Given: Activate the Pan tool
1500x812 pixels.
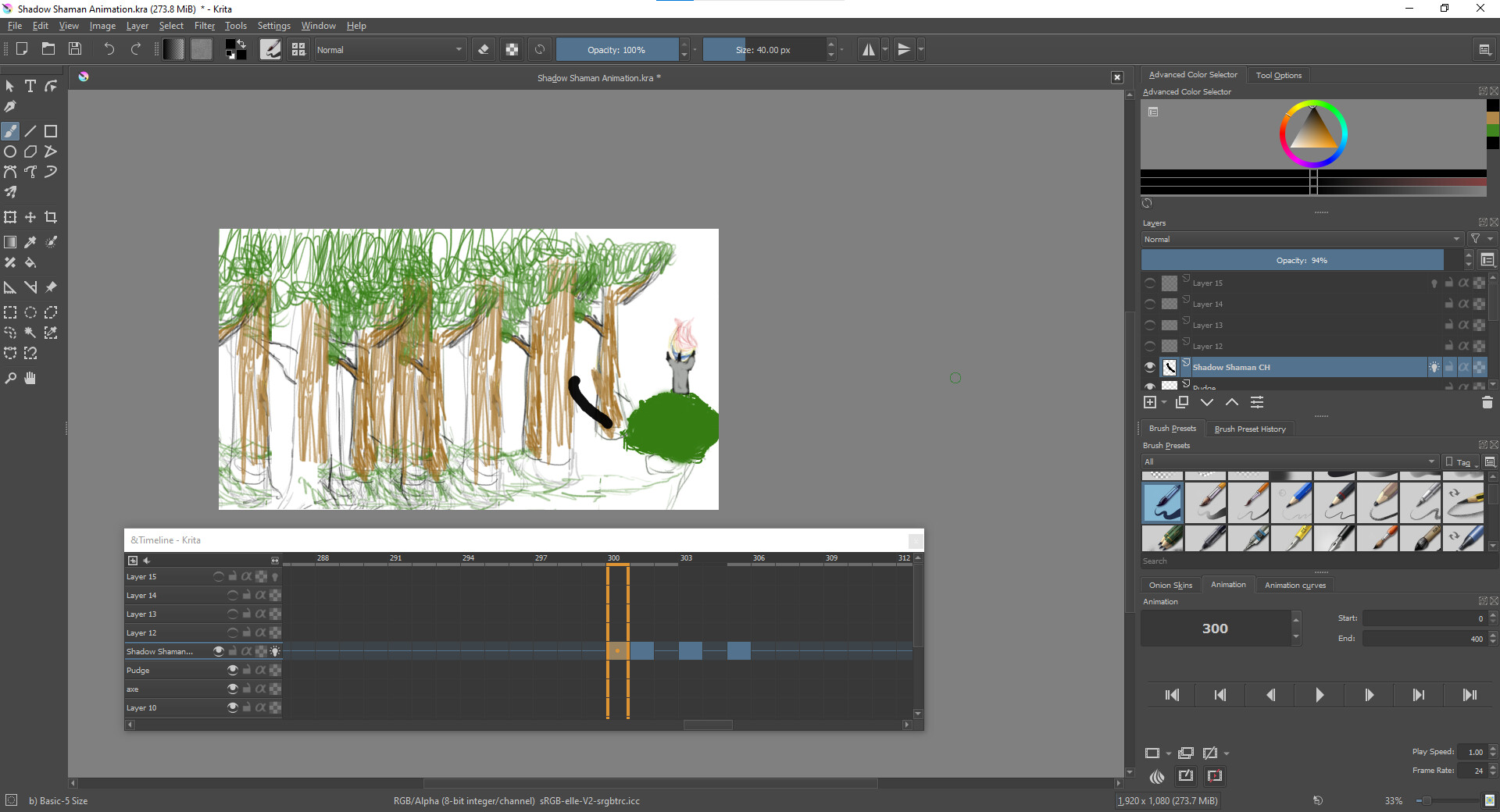Looking at the screenshot, I should 30,379.
